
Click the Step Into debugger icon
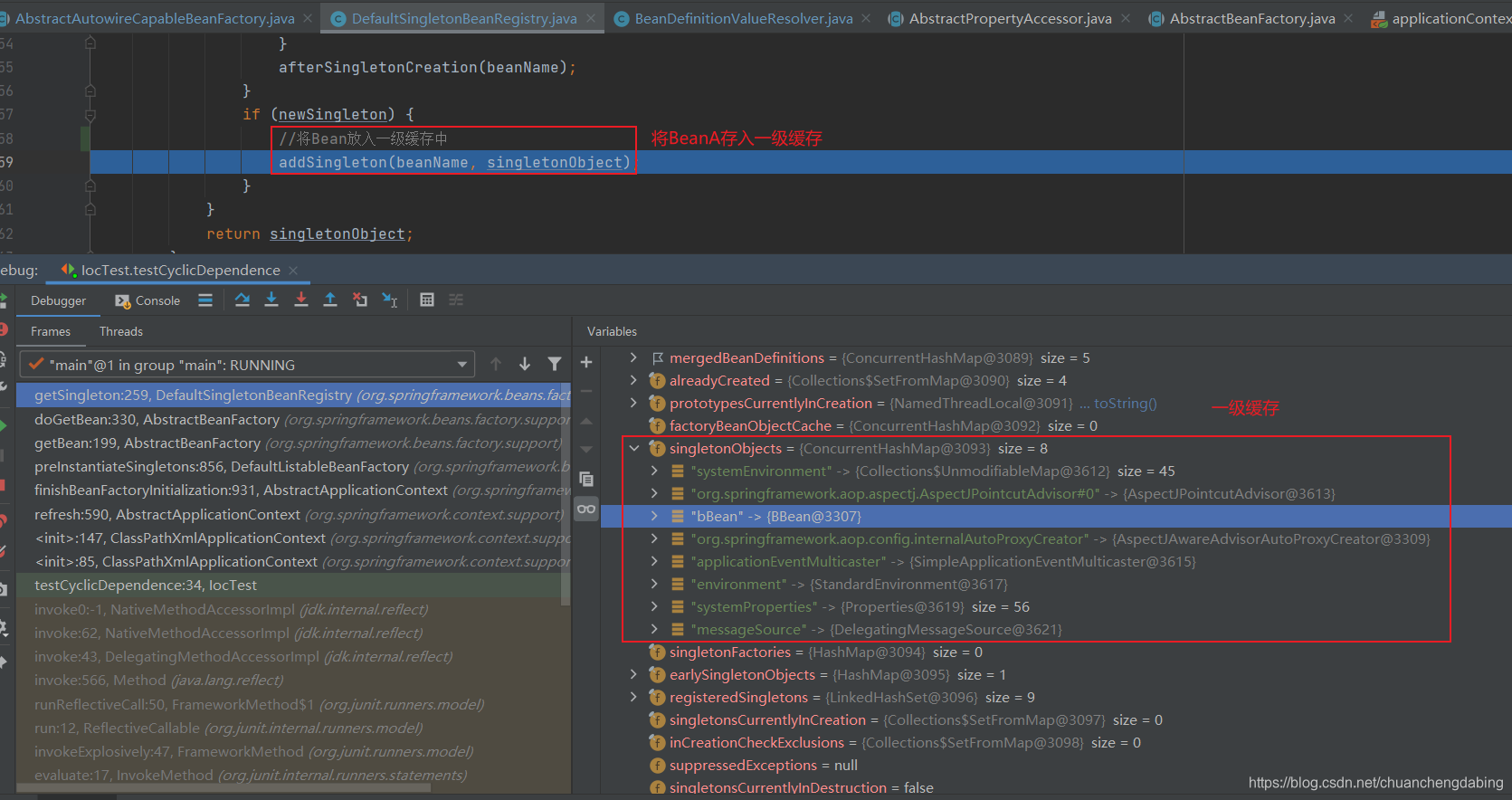tap(271, 300)
